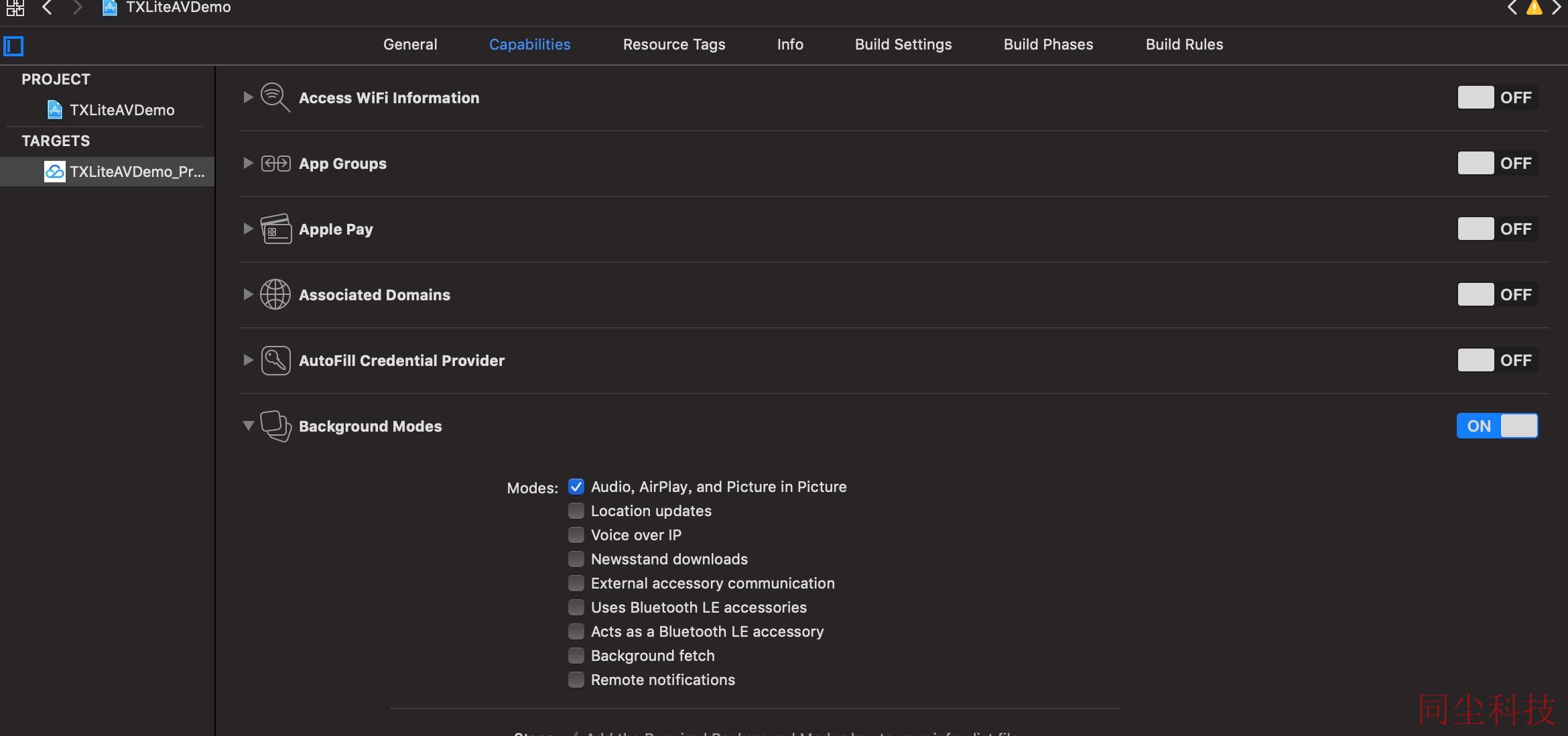Go forward with the right chevron
The height and width of the screenshot is (736, 1568).
tap(77, 7)
